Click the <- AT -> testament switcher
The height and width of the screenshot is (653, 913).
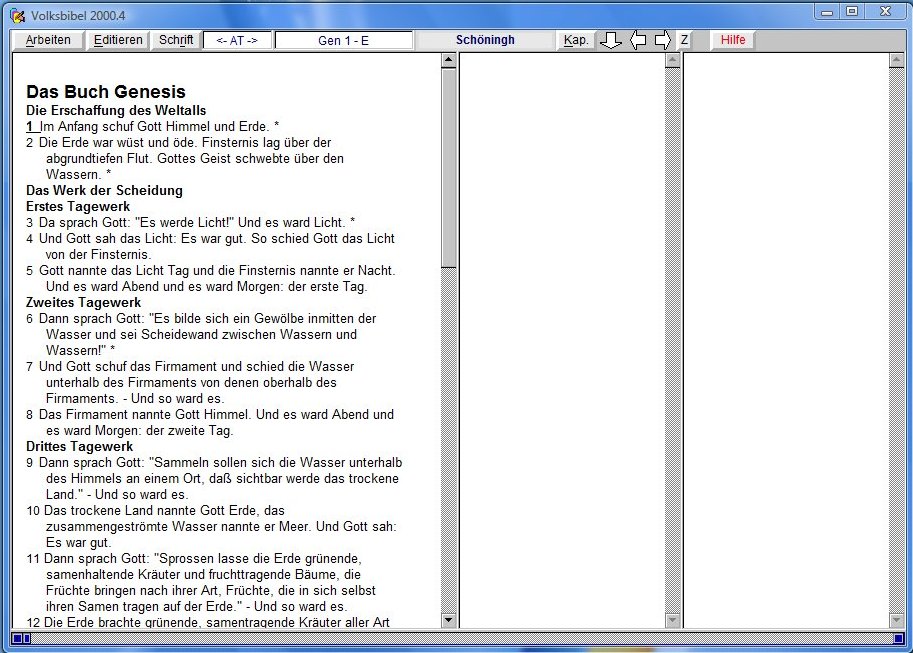click(237, 41)
